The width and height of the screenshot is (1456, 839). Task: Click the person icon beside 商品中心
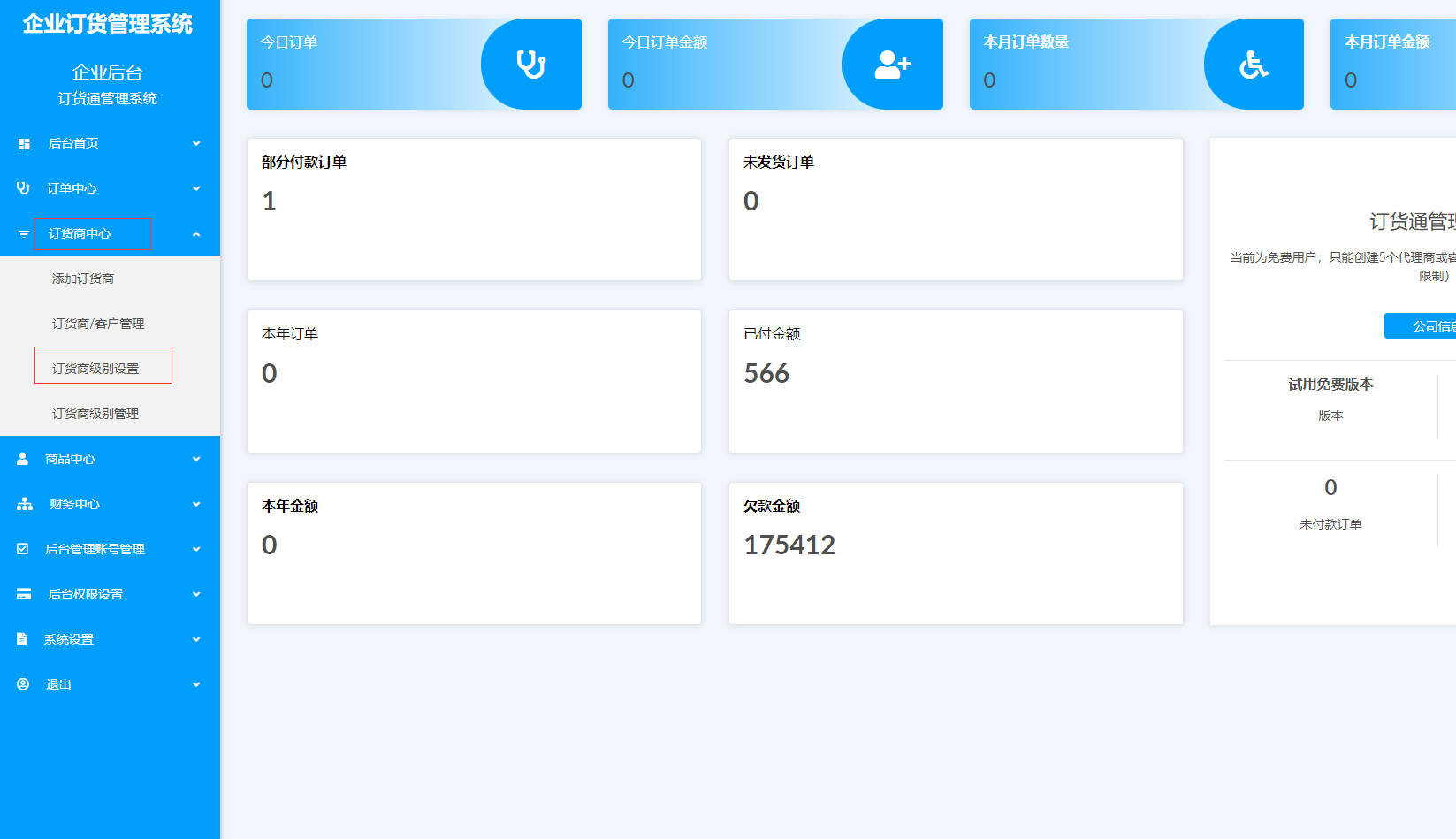pyautogui.click(x=23, y=459)
